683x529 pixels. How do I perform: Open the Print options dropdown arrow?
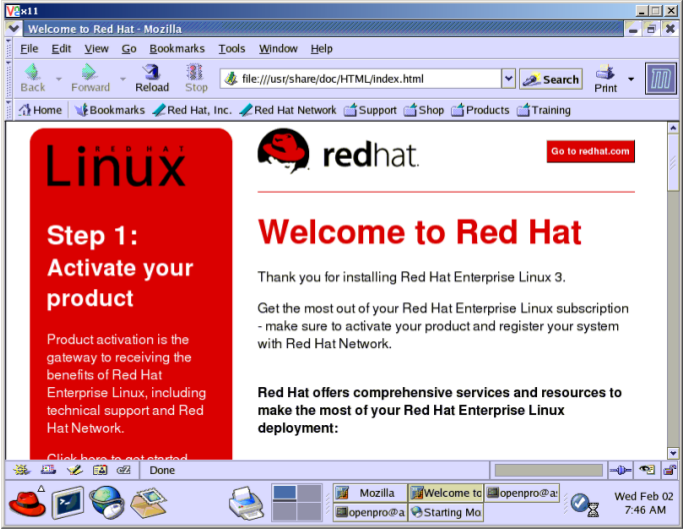click(x=631, y=78)
